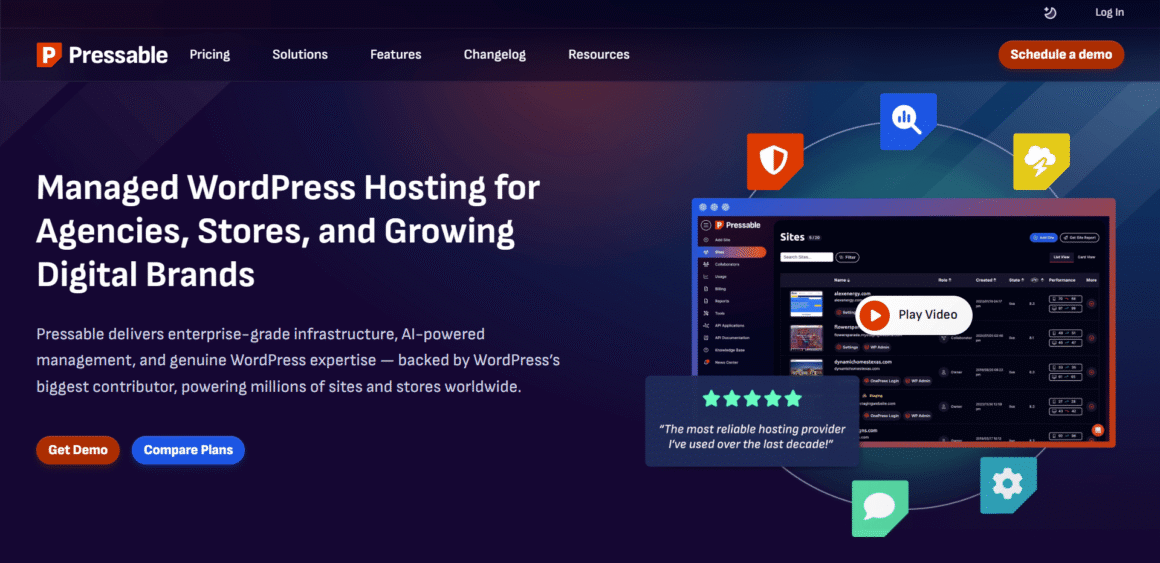Click the green chat bubble icon
This screenshot has width=1160, height=563.
[x=880, y=508]
